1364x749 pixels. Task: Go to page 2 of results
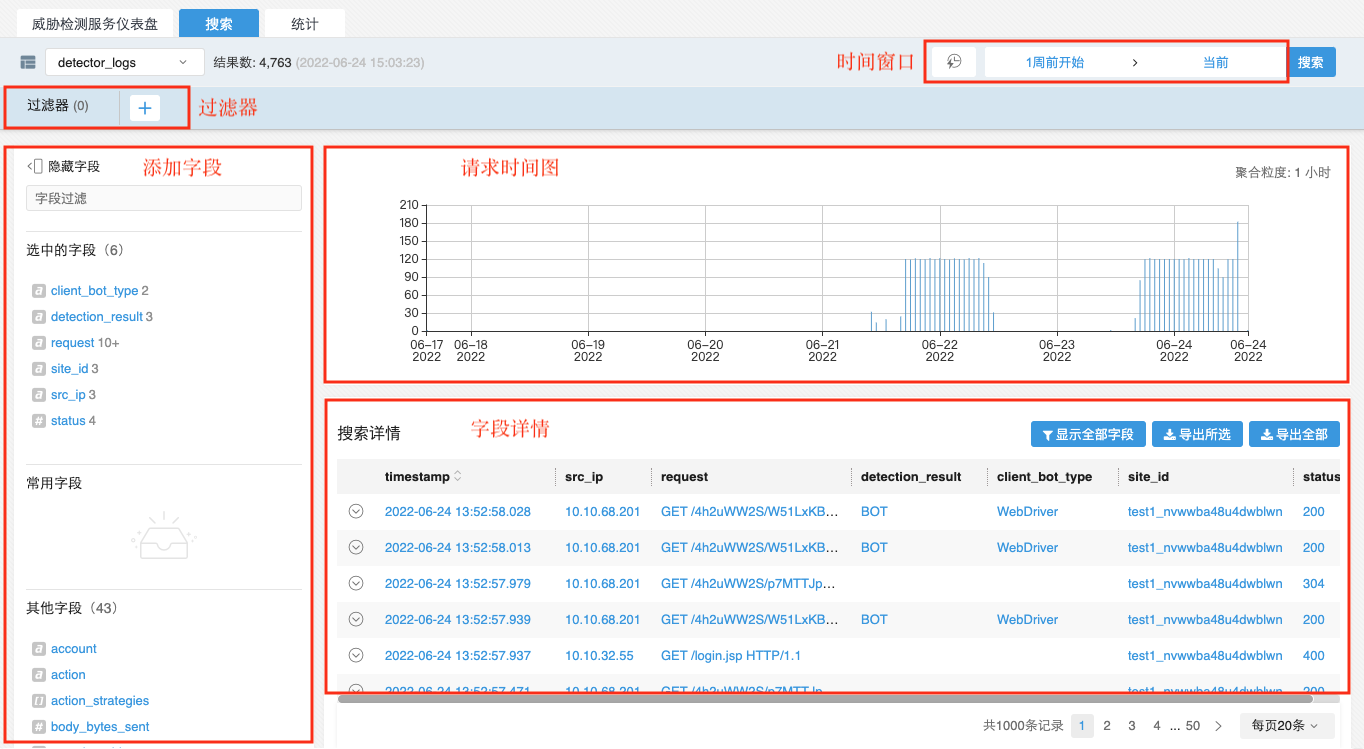(x=1107, y=726)
